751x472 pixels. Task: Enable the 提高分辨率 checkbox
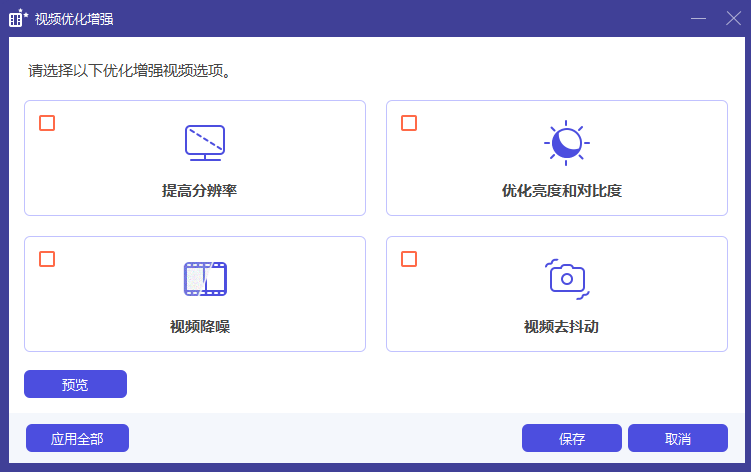coord(47,123)
